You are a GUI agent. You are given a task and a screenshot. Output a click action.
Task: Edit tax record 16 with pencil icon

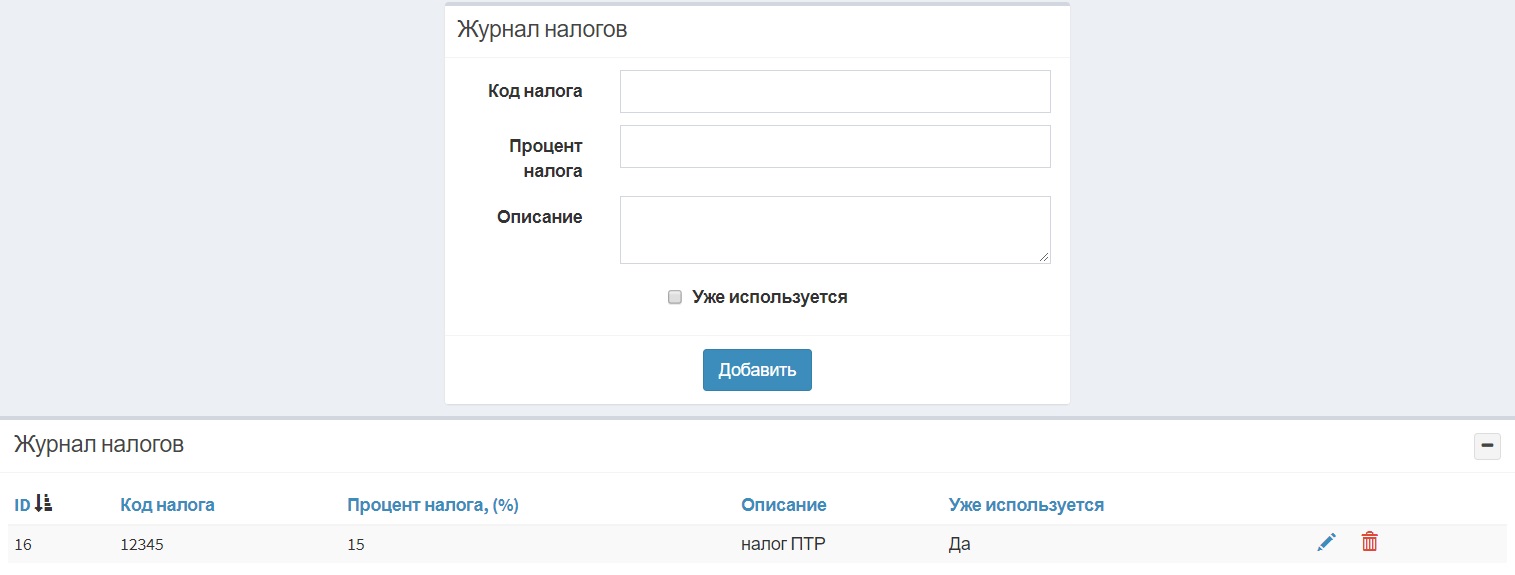coord(1327,542)
